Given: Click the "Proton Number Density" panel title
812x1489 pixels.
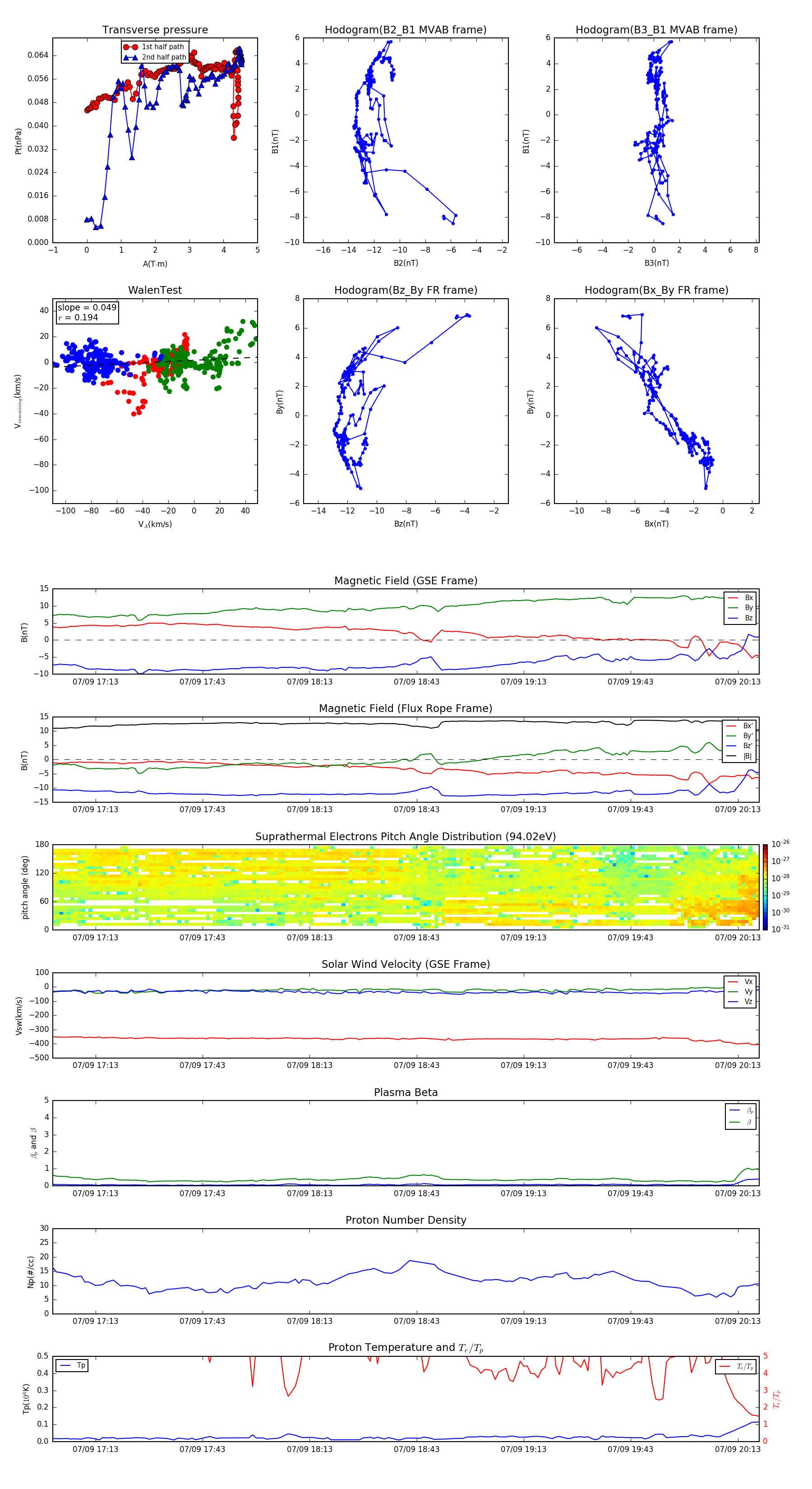Looking at the screenshot, I should [406, 1221].
